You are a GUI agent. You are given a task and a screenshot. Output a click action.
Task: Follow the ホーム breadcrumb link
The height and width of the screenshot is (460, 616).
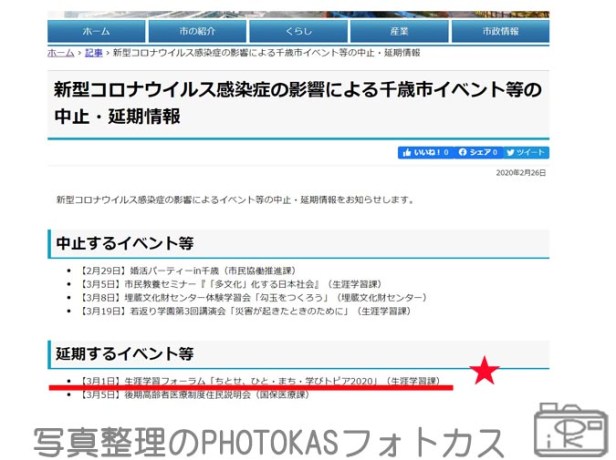(61, 53)
